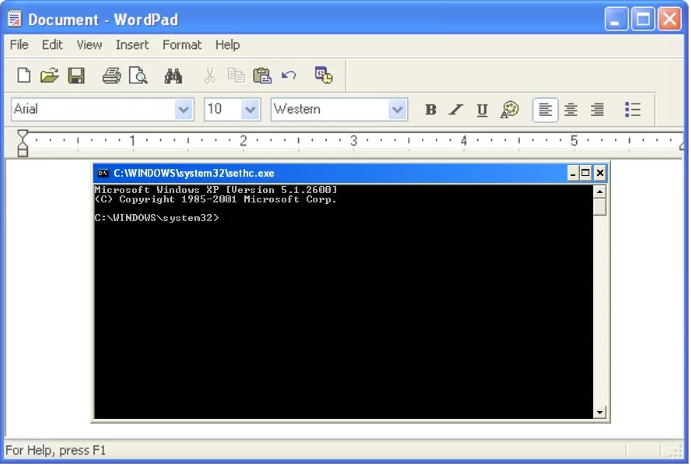
Task: Open Print Preview toolbar icon
Action: tap(138, 76)
